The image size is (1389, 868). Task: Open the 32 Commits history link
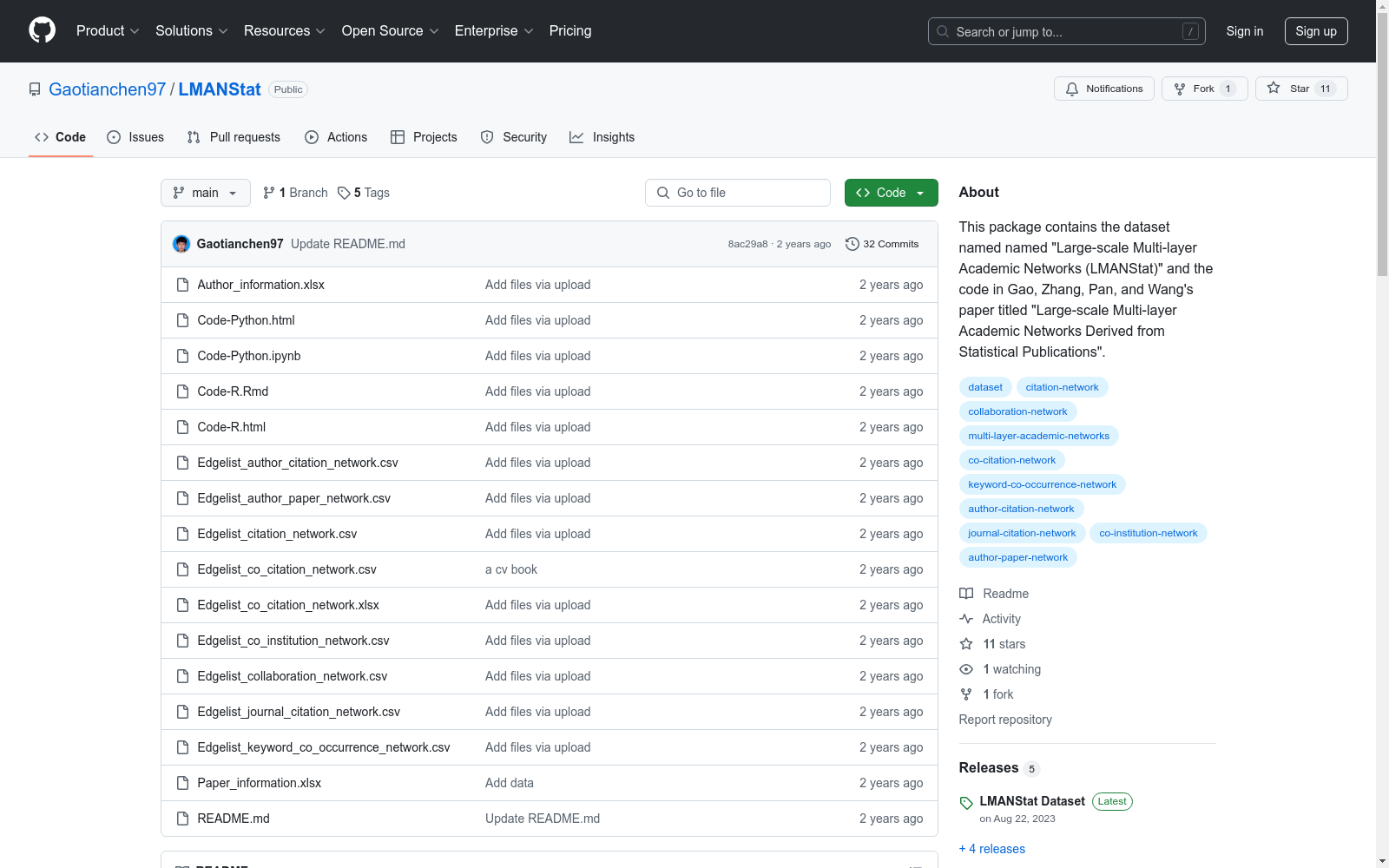(882, 244)
